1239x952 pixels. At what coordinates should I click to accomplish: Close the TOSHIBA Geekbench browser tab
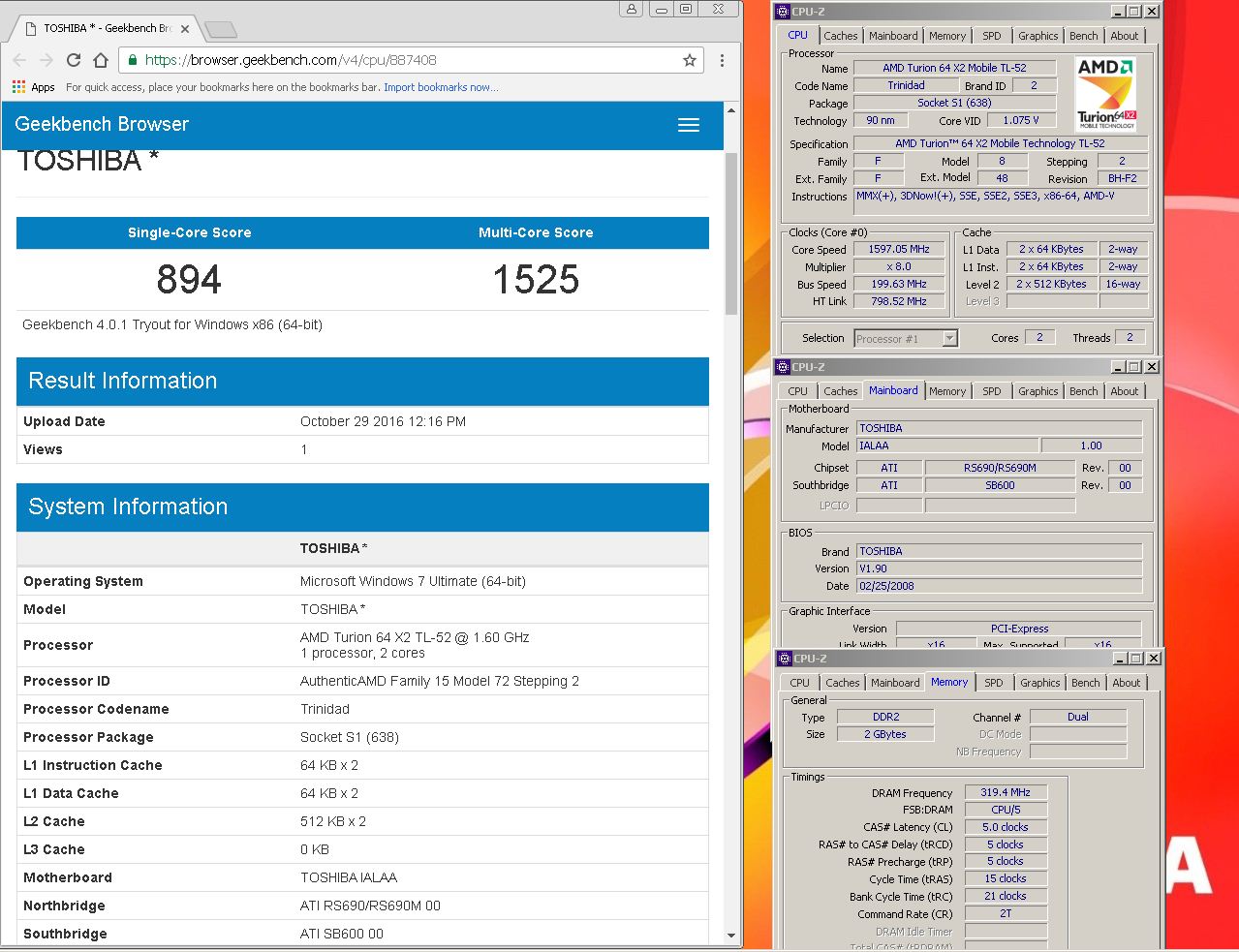[x=185, y=29]
